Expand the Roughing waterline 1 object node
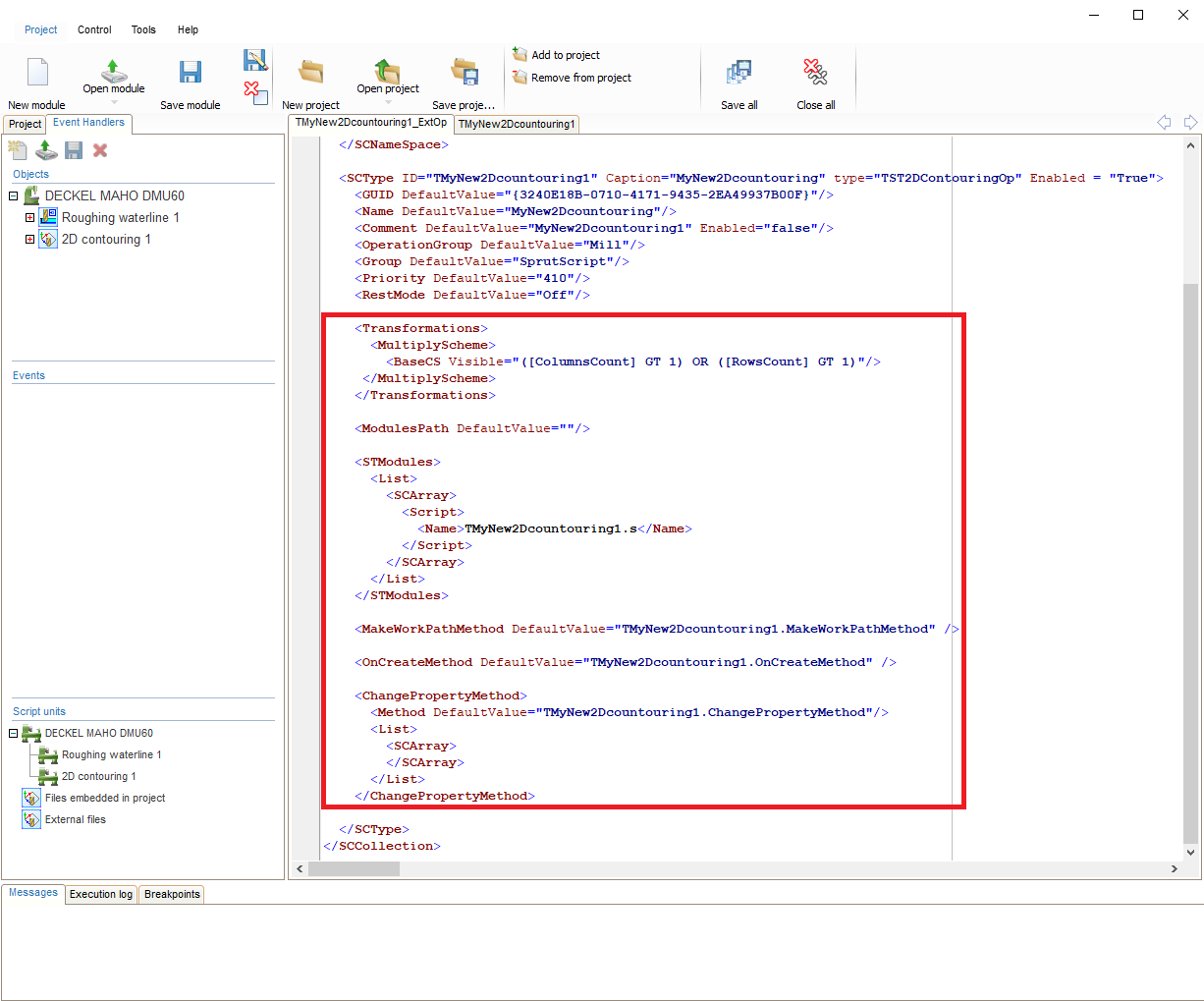This screenshot has height=1001, width=1204. point(29,218)
